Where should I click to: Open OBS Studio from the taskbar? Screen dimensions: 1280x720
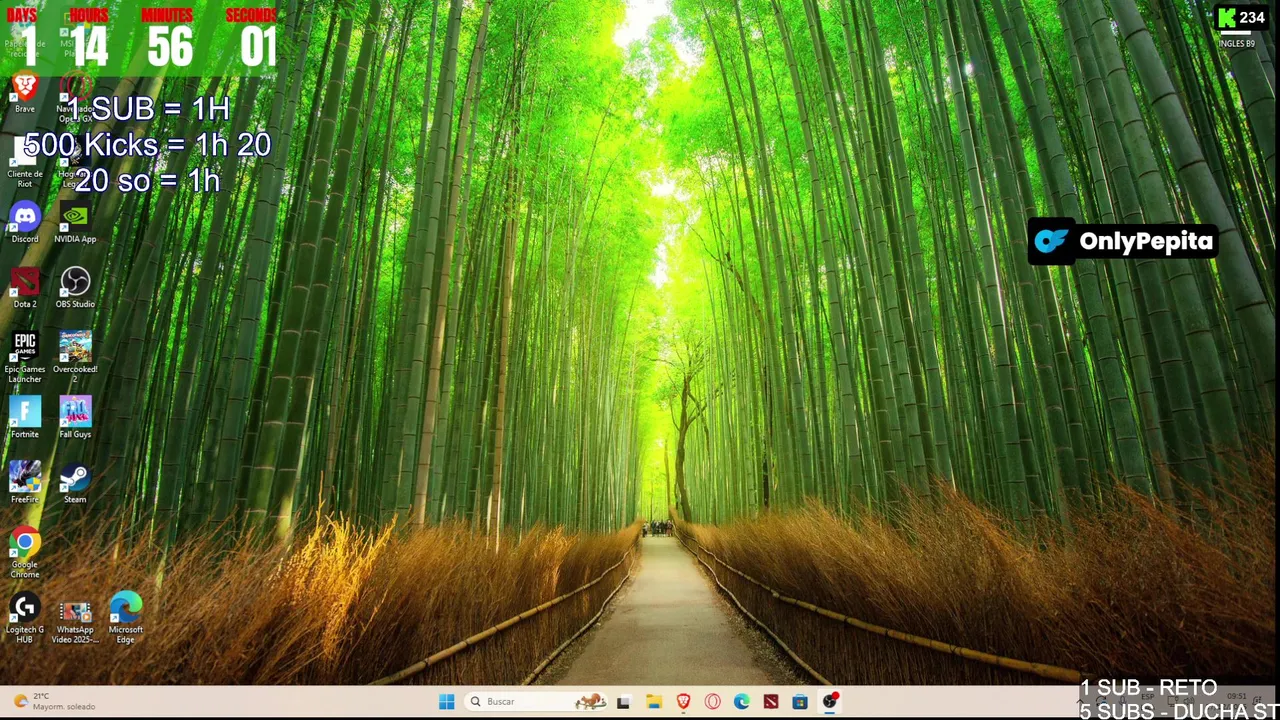(830, 702)
